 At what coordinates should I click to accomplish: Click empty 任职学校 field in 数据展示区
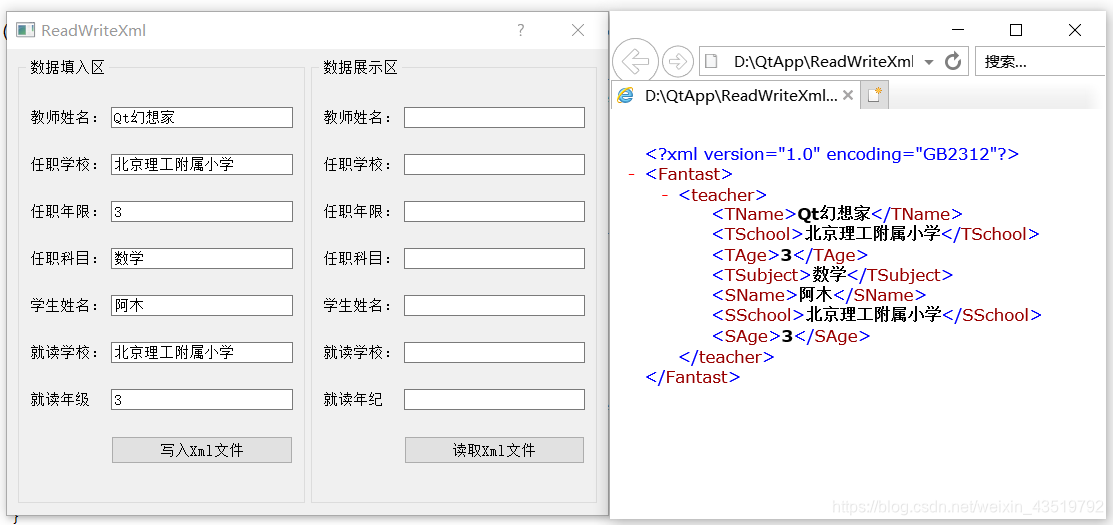click(494, 165)
